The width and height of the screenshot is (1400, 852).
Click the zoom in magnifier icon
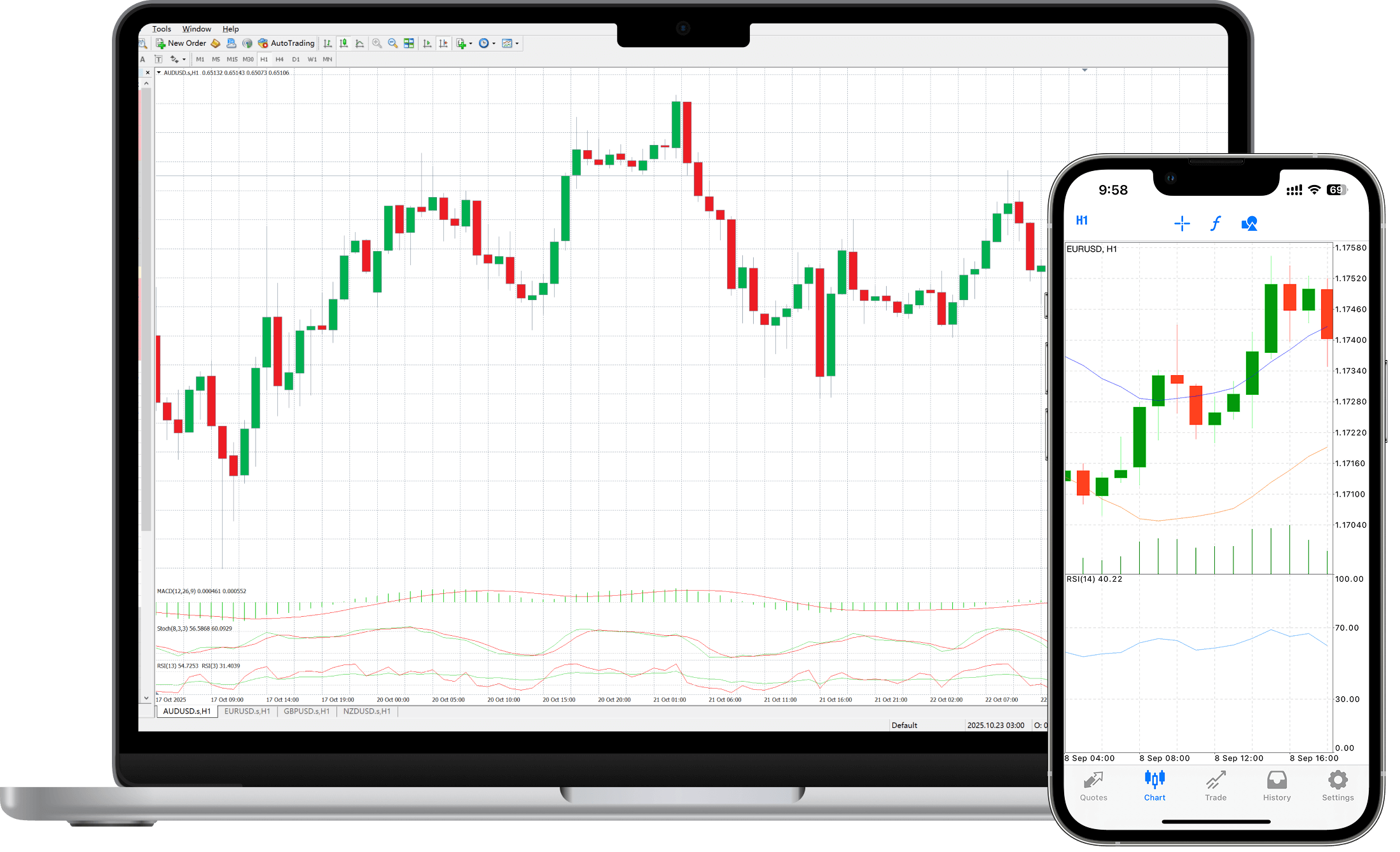point(377,43)
